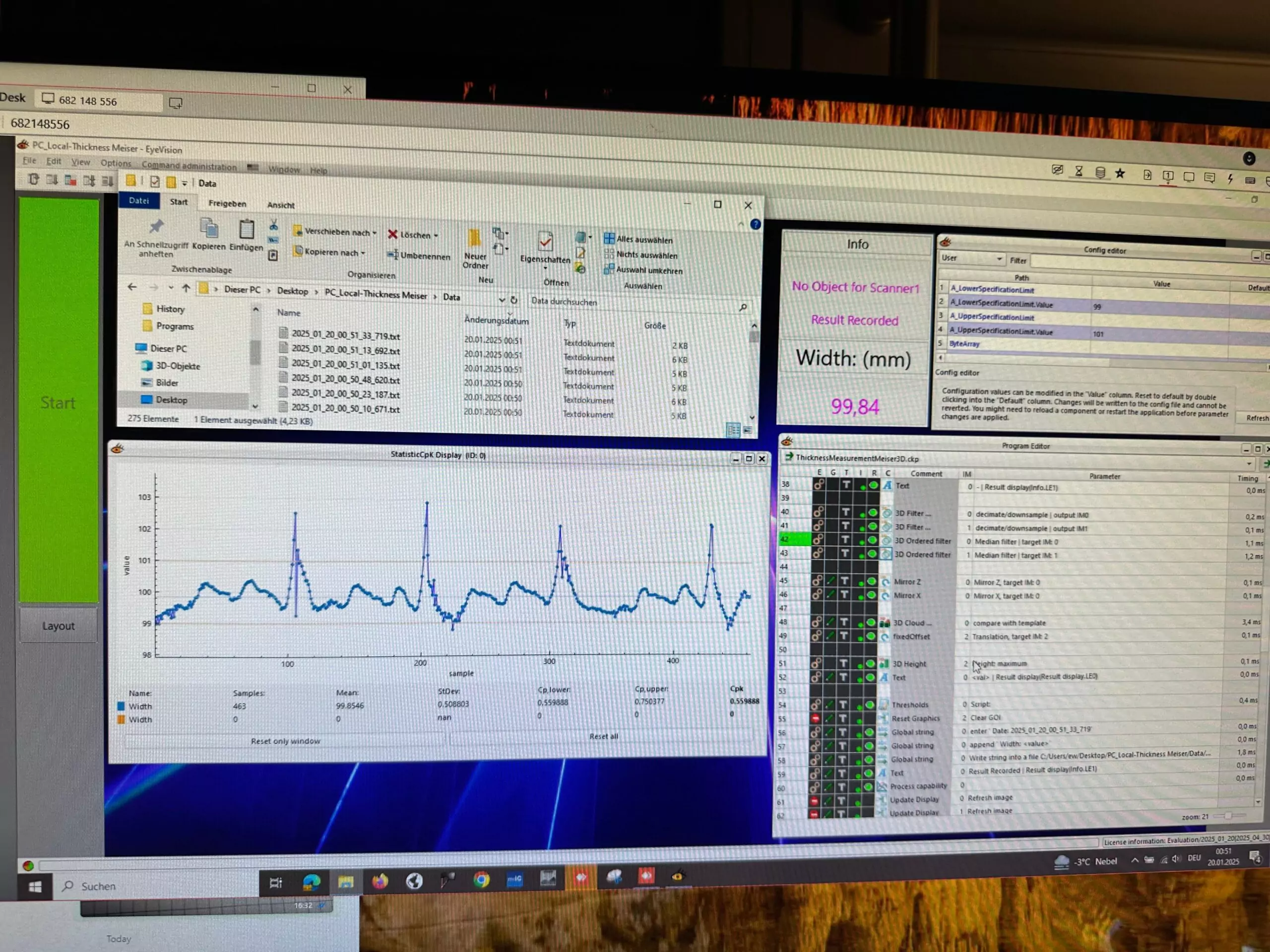The width and height of the screenshot is (1270, 952).
Task: Expand the Verschieben nach dropdown
Action: [375, 233]
